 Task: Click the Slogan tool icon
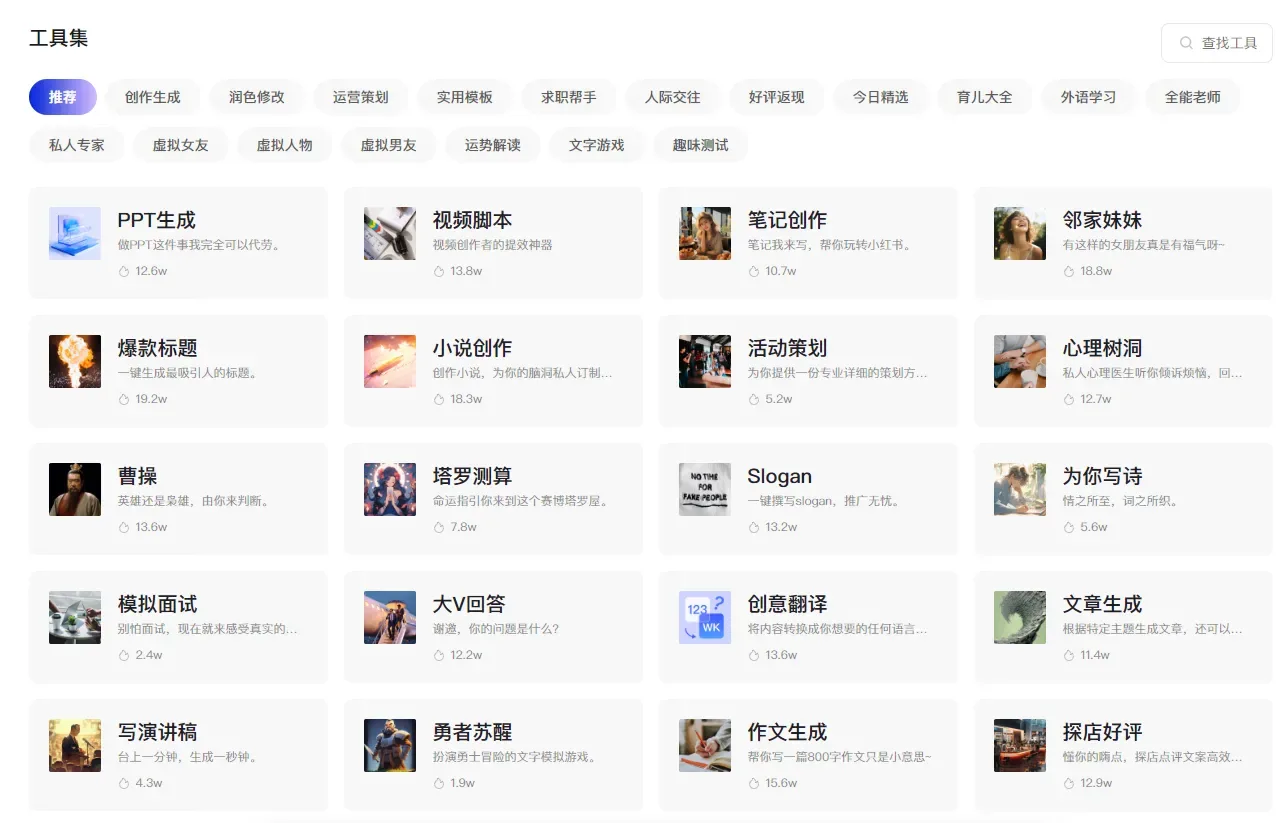(x=705, y=489)
